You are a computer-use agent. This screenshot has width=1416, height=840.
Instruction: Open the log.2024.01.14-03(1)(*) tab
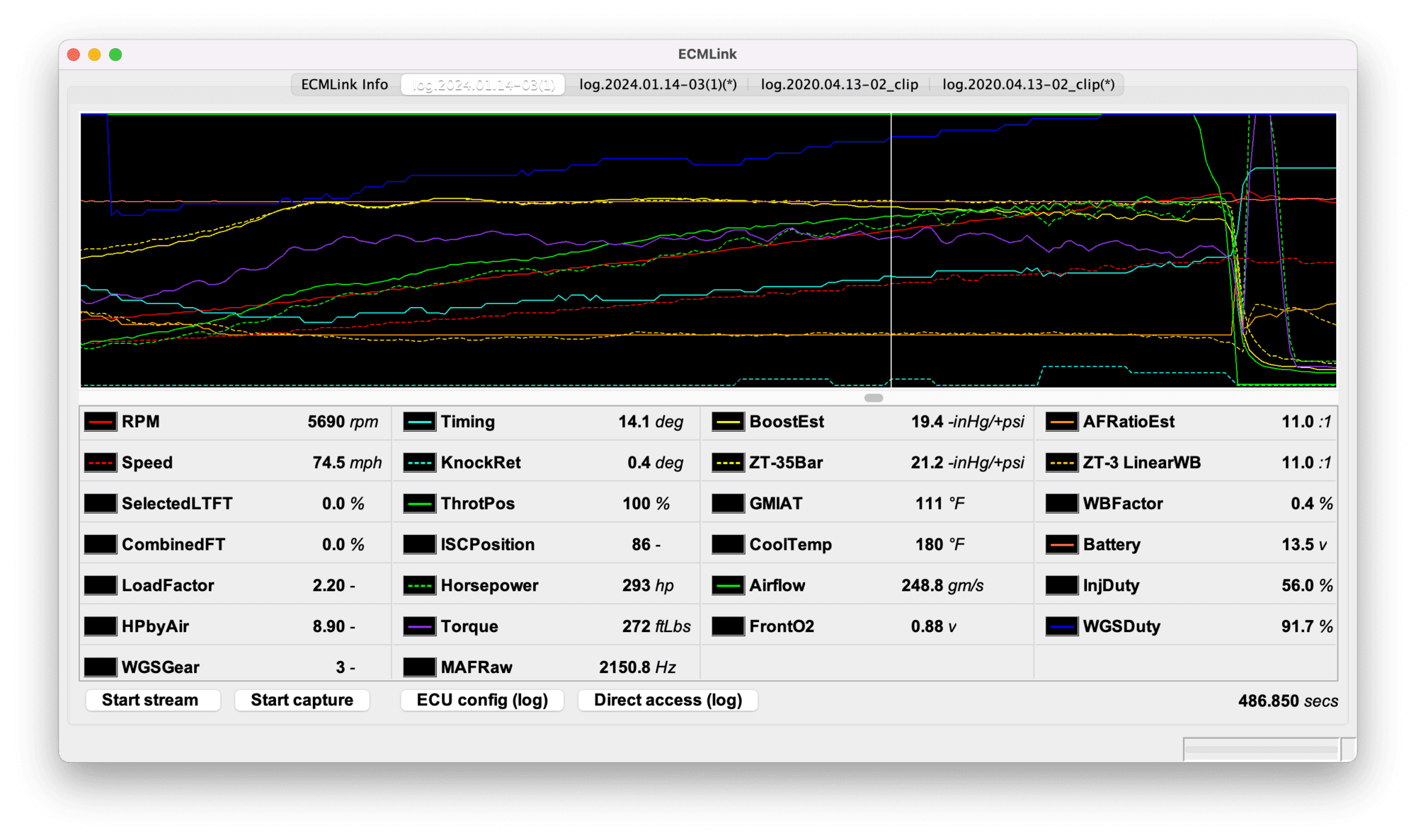coord(658,85)
